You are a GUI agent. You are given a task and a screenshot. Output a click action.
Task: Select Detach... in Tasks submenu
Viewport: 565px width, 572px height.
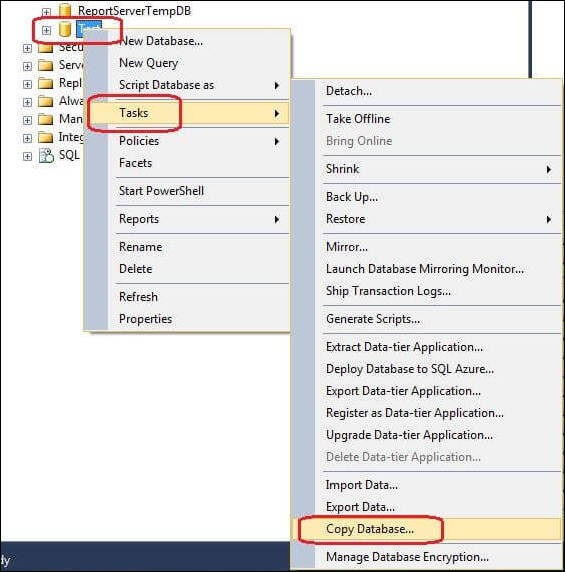pyautogui.click(x=426, y=91)
